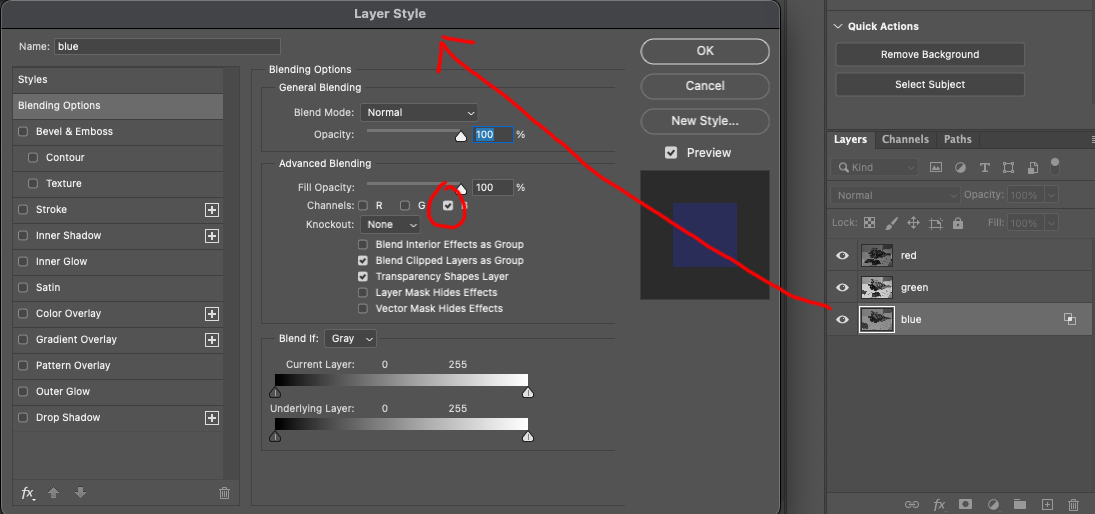
Task: Open the Blend If Gray dropdown
Action: [350, 339]
